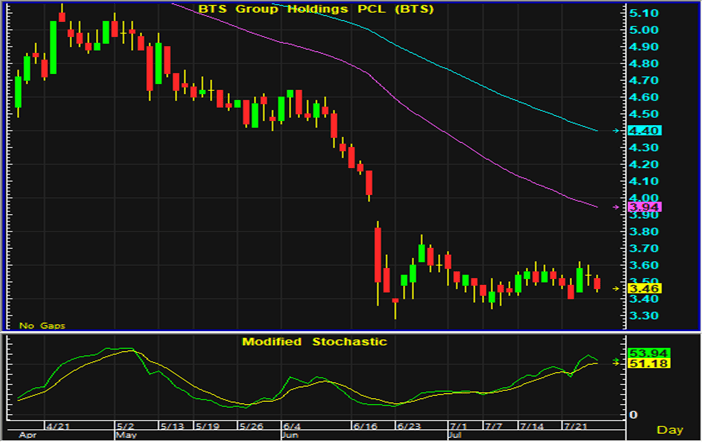Click the Jul month label on time axis
Viewport: 703px width, 442px height.
tap(455, 437)
